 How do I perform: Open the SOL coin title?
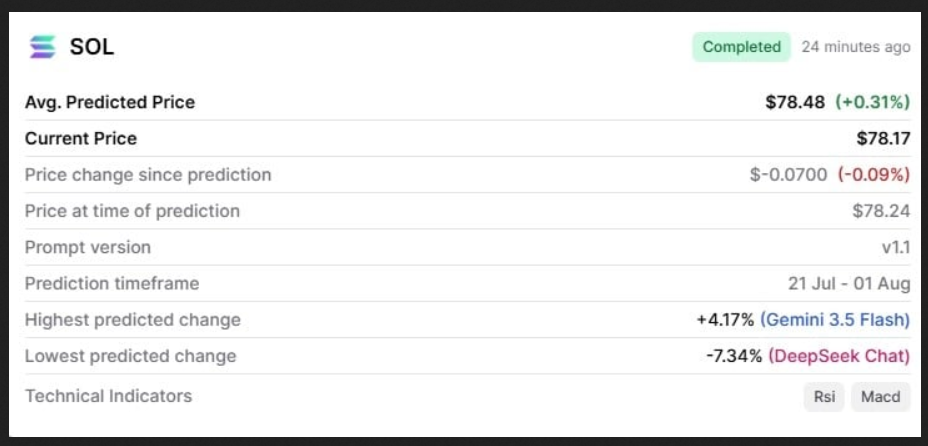pos(92,47)
